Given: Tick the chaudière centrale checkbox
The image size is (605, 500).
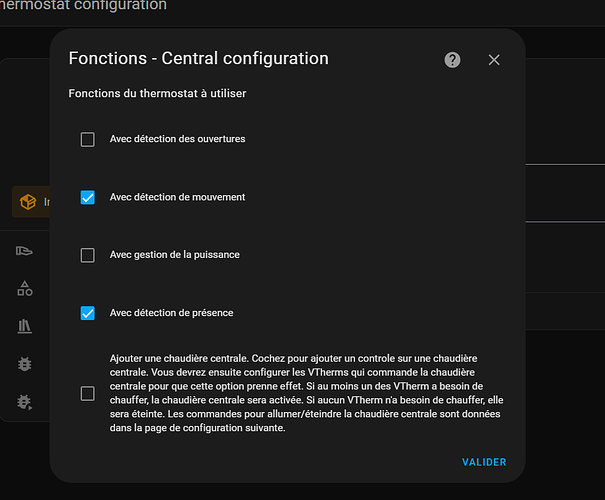Looking at the screenshot, I should click(88, 394).
